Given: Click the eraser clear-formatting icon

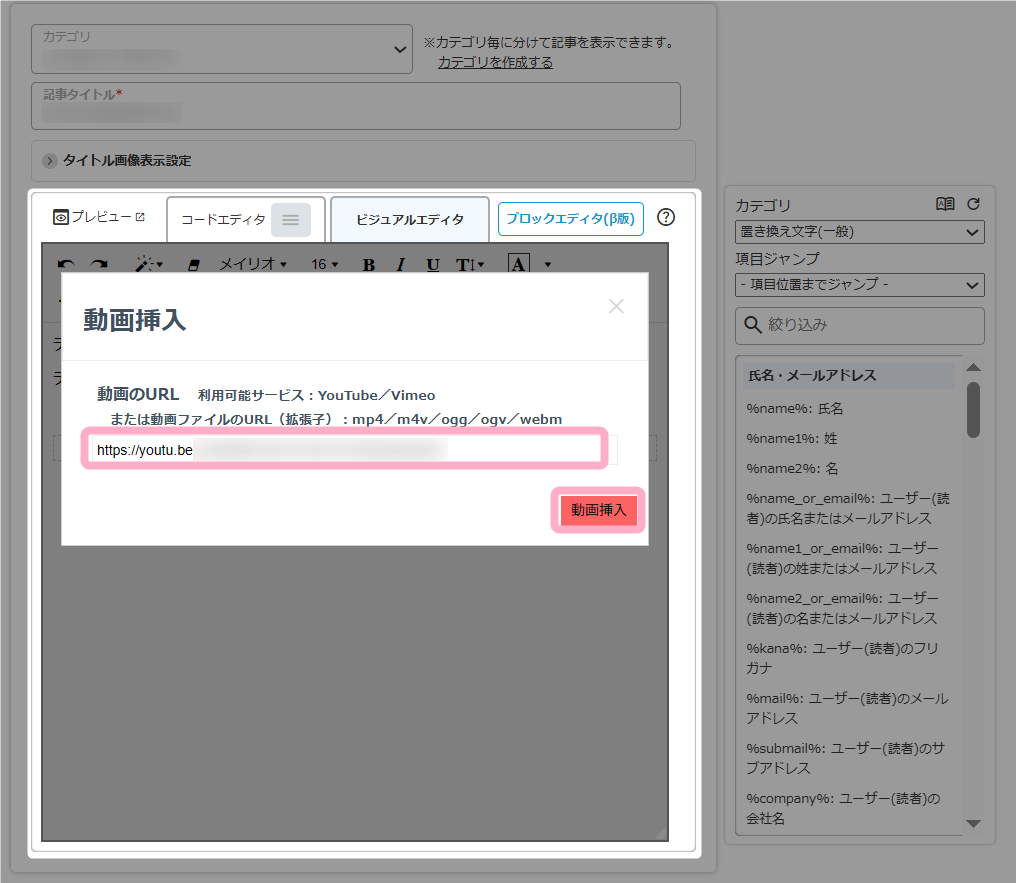Looking at the screenshot, I should [194, 265].
